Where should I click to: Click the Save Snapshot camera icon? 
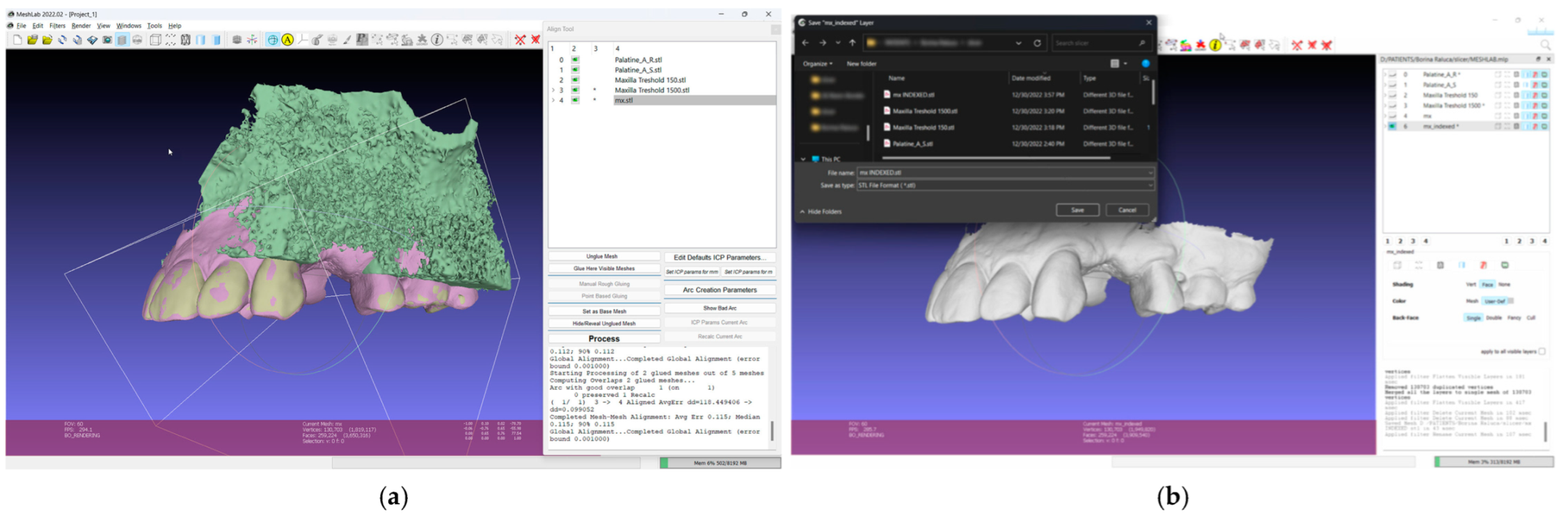pos(107,40)
